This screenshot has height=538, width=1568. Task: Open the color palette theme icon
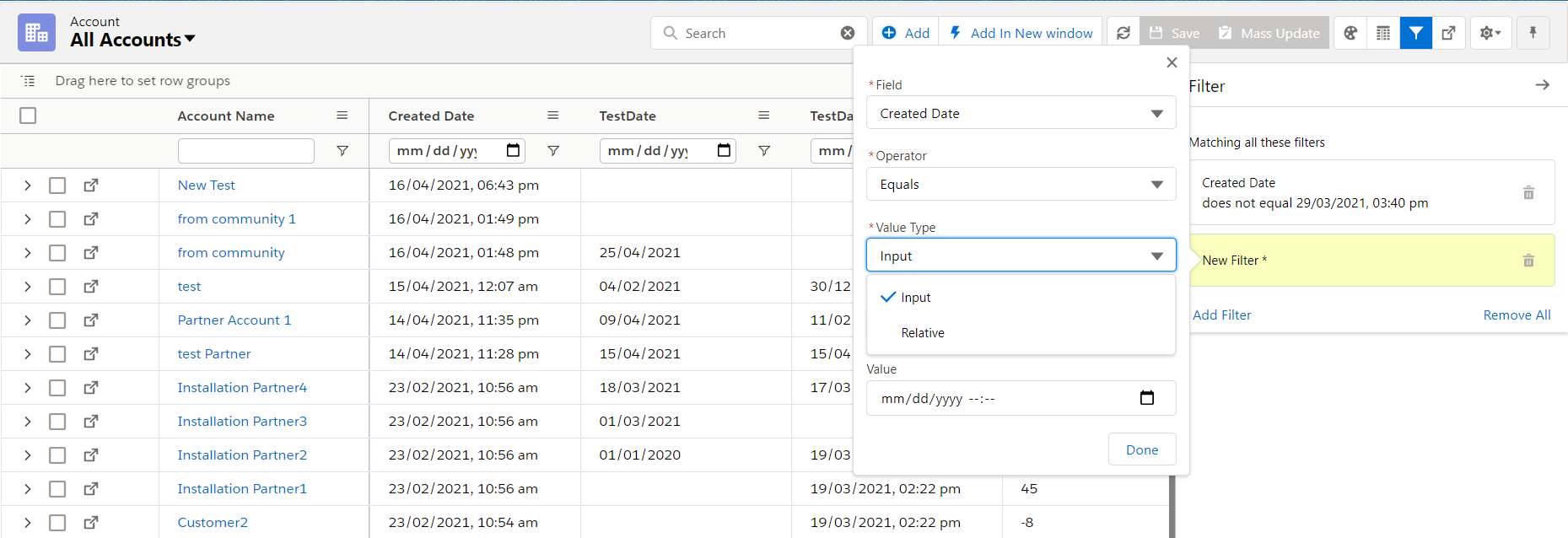click(1350, 33)
